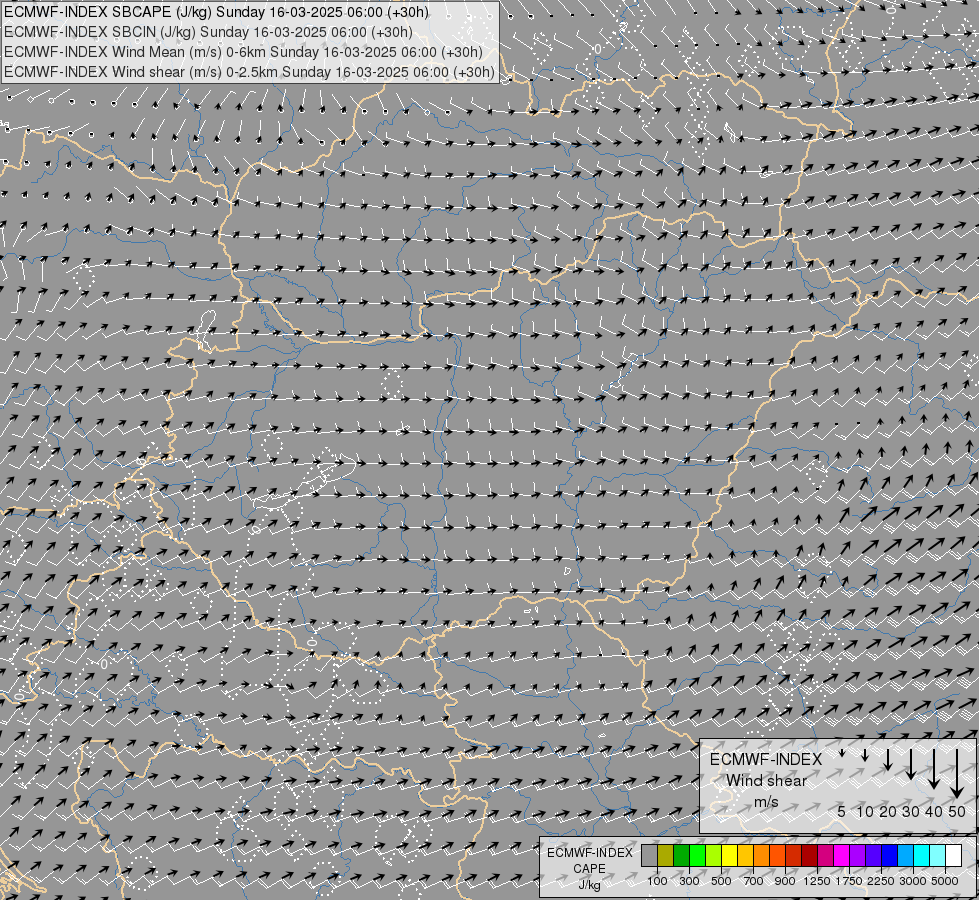This screenshot has width=979, height=900.
Task: Select the brick red CAPE swatch above 900
Action: coord(794,855)
